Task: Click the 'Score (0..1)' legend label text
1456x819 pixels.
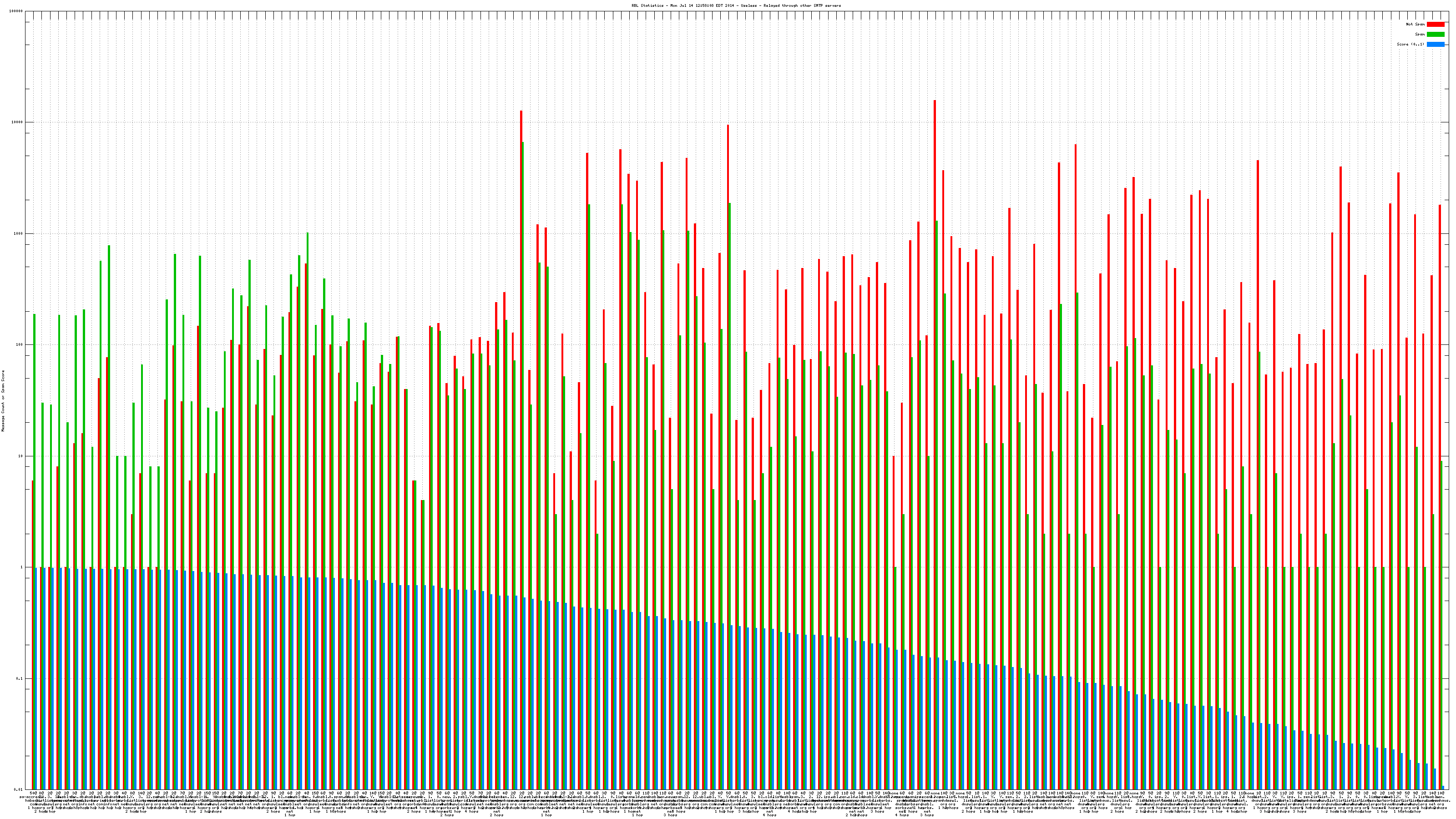Action: (1411, 44)
